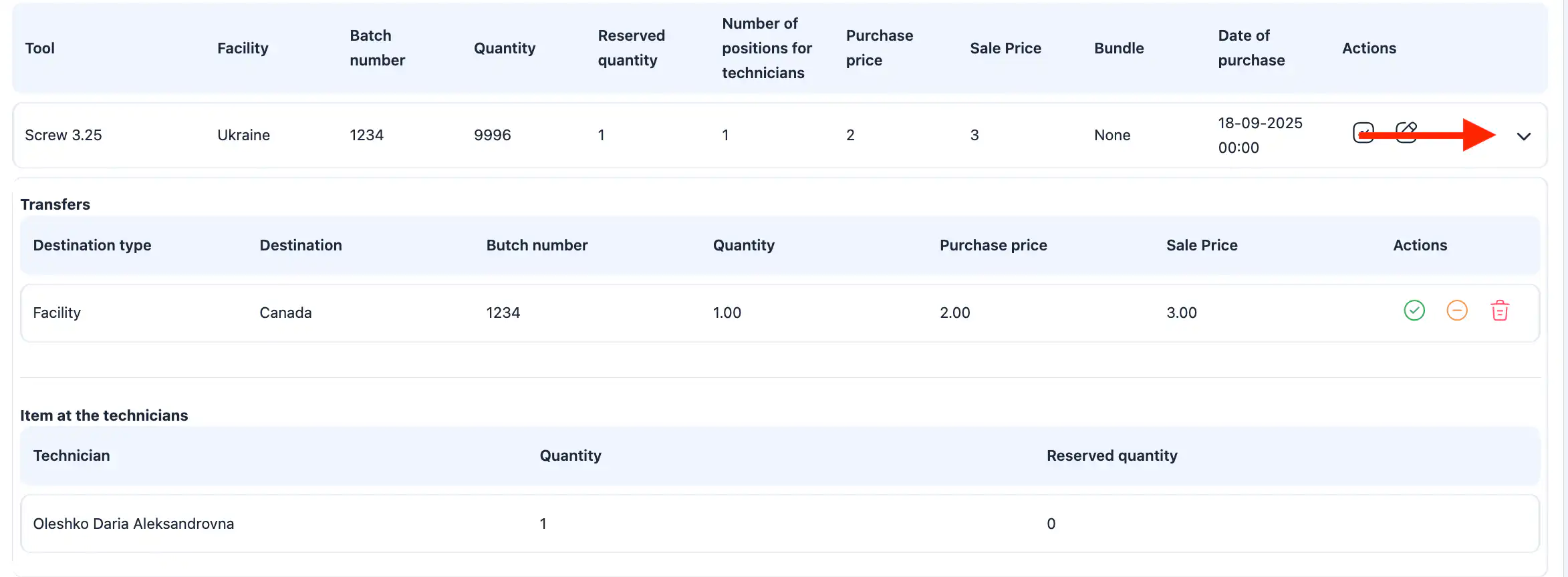Click the orange minus circle on the transfer
Screen dimensions: 1568x577
pos(1457,311)
